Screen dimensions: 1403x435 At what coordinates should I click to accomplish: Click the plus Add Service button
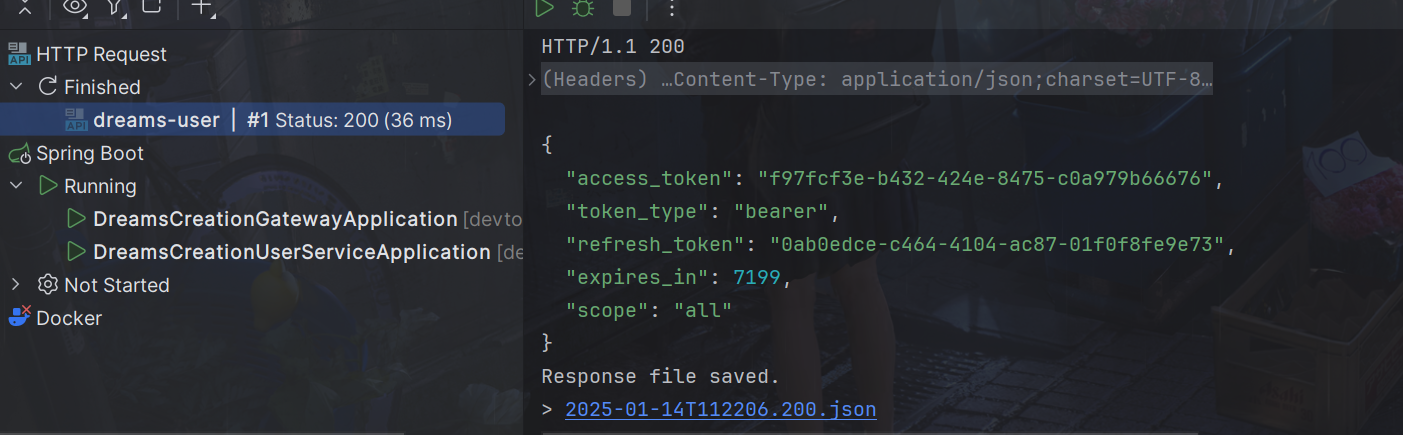pyautogui.click(x=201, y=7)
